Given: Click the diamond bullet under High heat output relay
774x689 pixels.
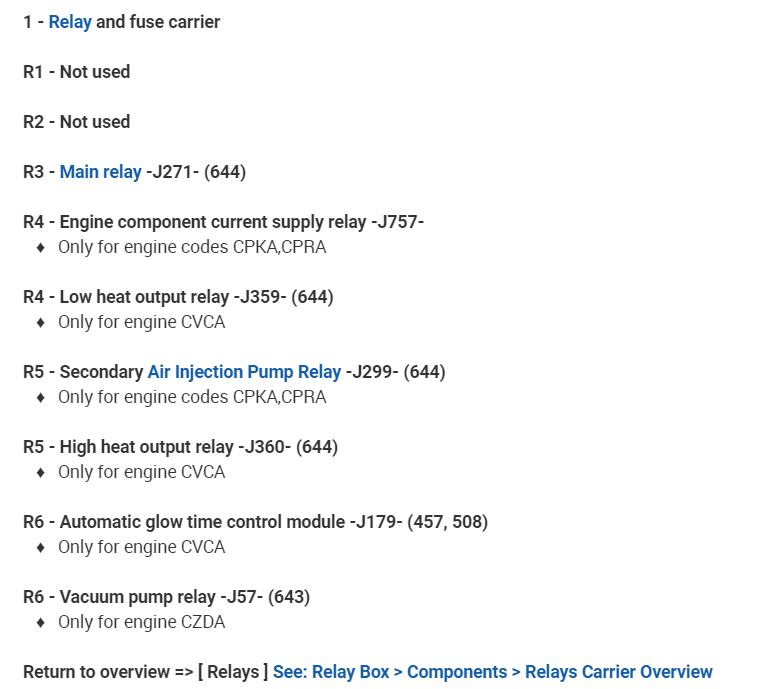Looking at the screenshot, I should pyautogui.click(x=40, y=472).
